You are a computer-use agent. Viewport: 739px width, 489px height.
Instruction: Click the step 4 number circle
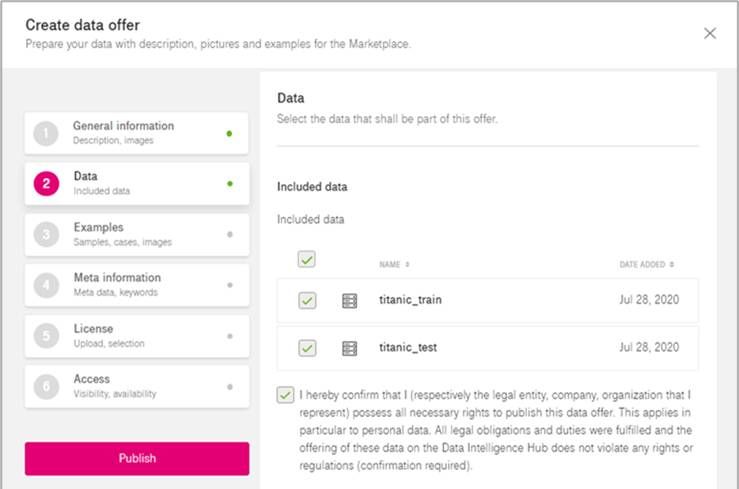pyautogui.click(x=46, y=285)
